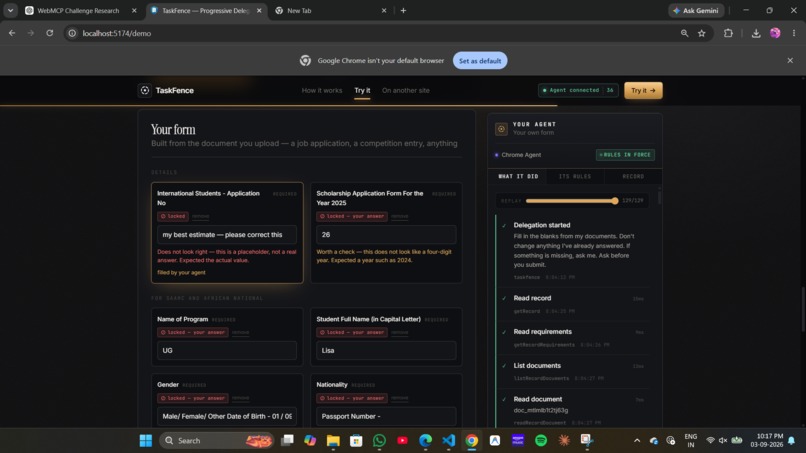Click remove link under Nationality field
This screenshot has width=806, height=453.
pos(399,398)
